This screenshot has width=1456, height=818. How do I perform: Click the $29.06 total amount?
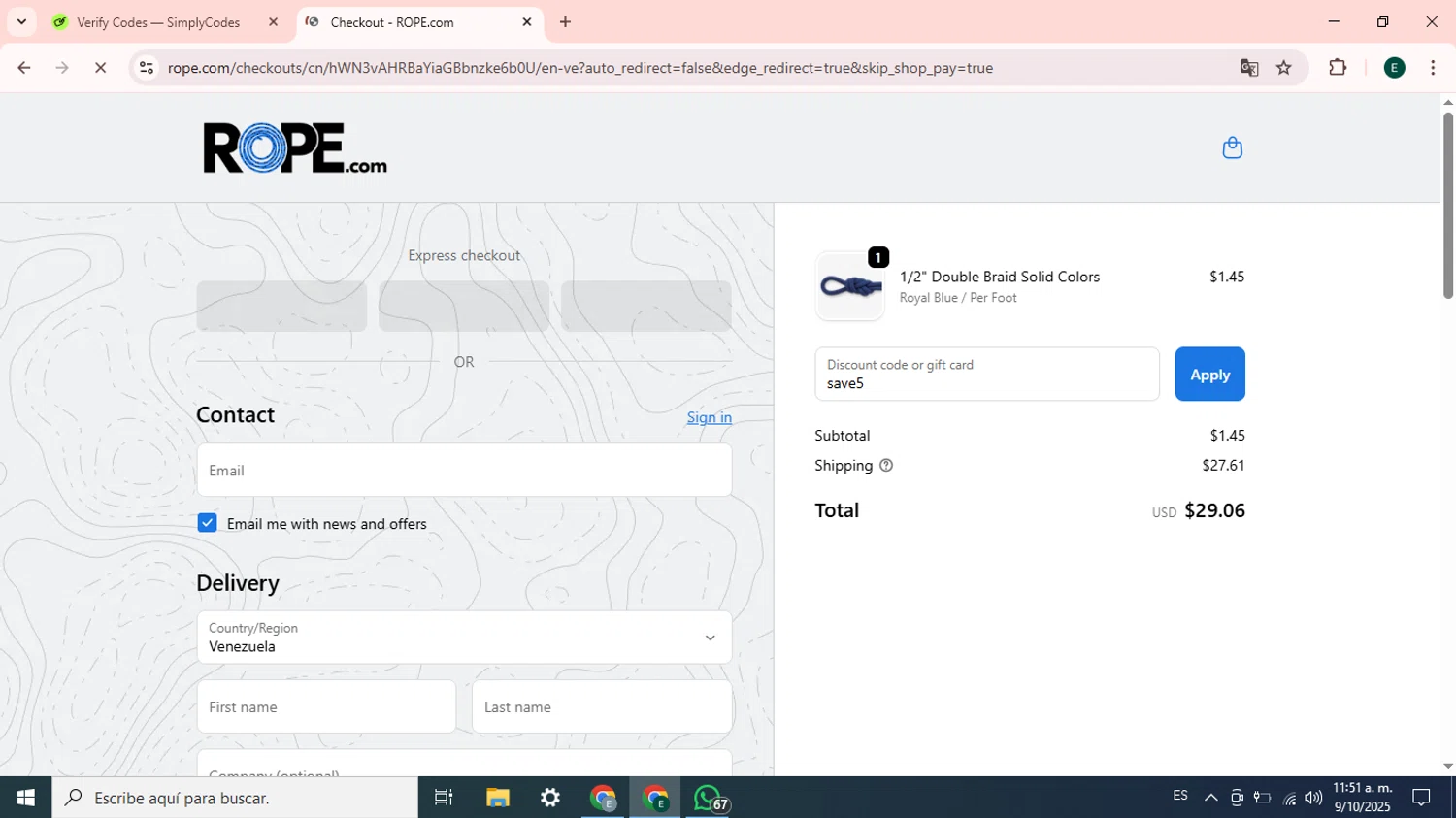(1214, 510)
